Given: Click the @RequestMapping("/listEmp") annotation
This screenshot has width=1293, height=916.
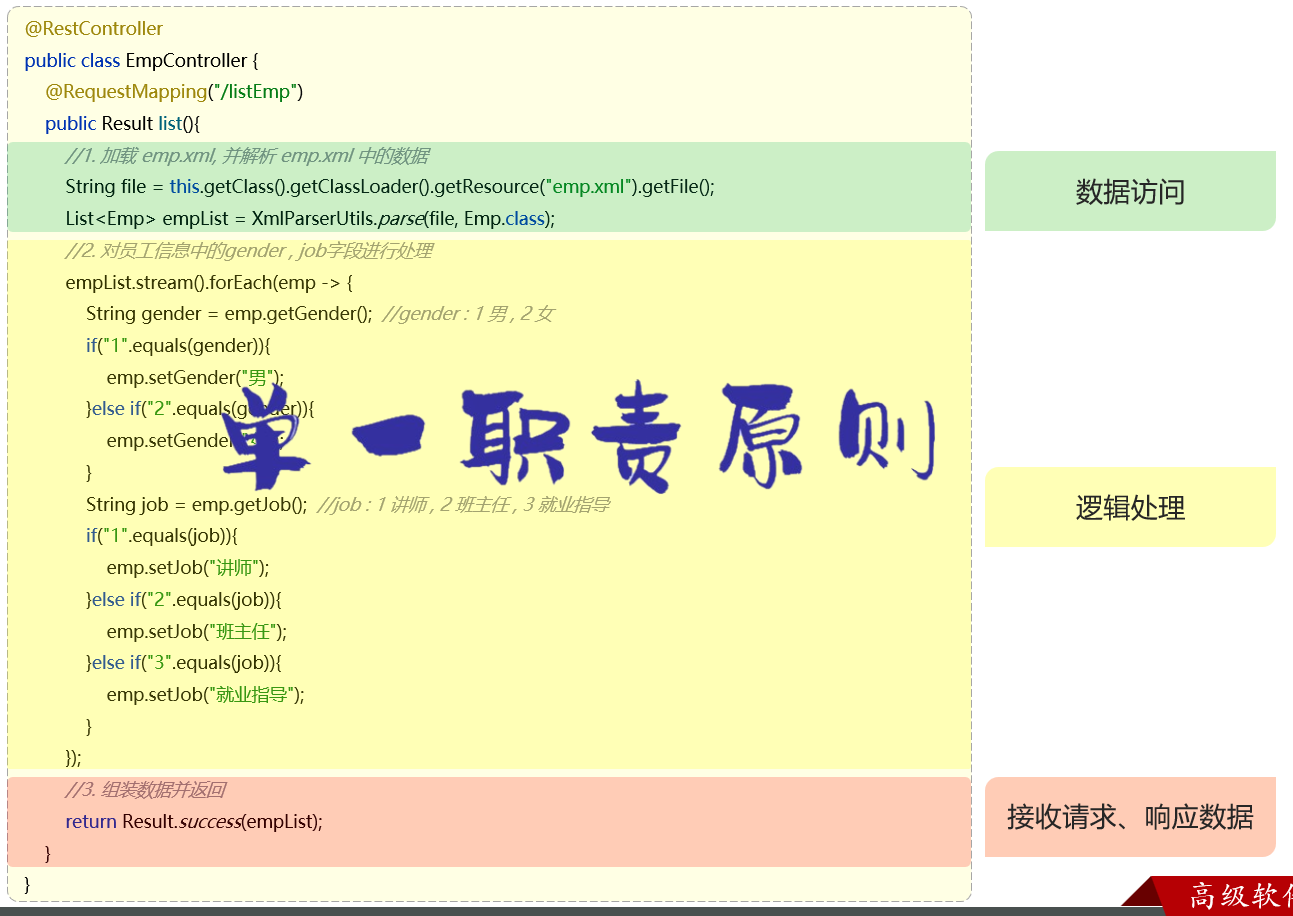Looking at the screenshot, I should tap(174, 92).
